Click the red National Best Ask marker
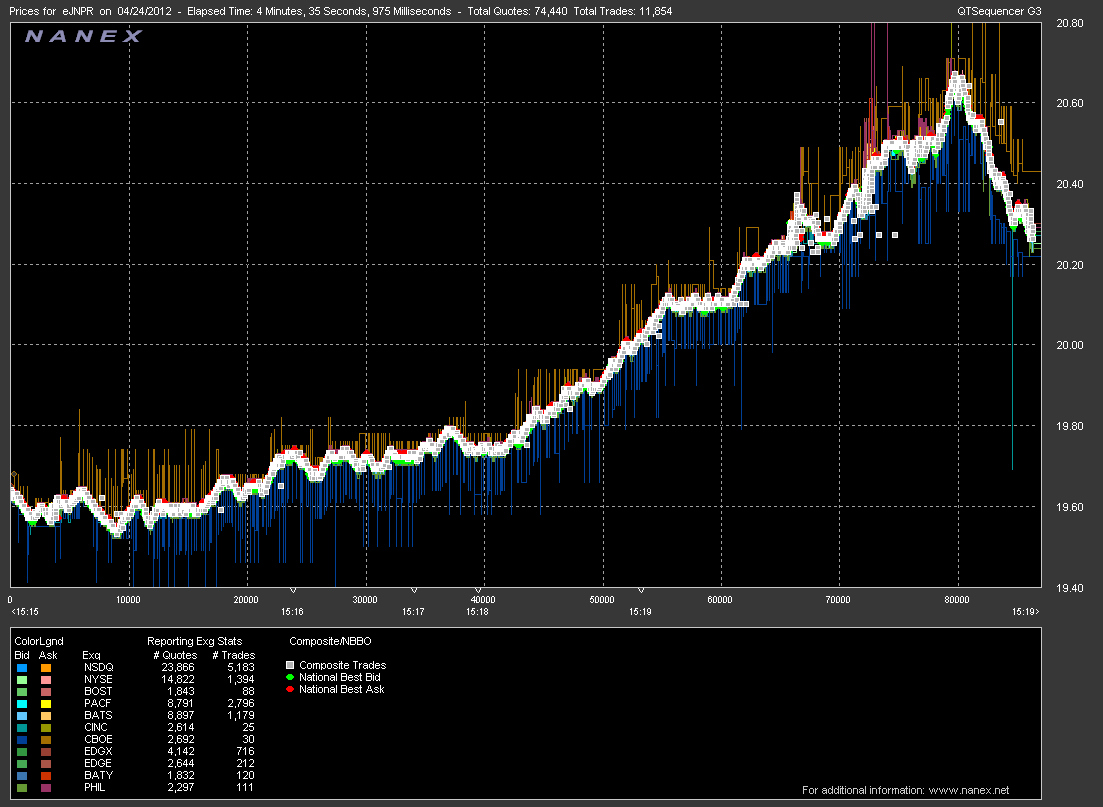 (292, 689)
